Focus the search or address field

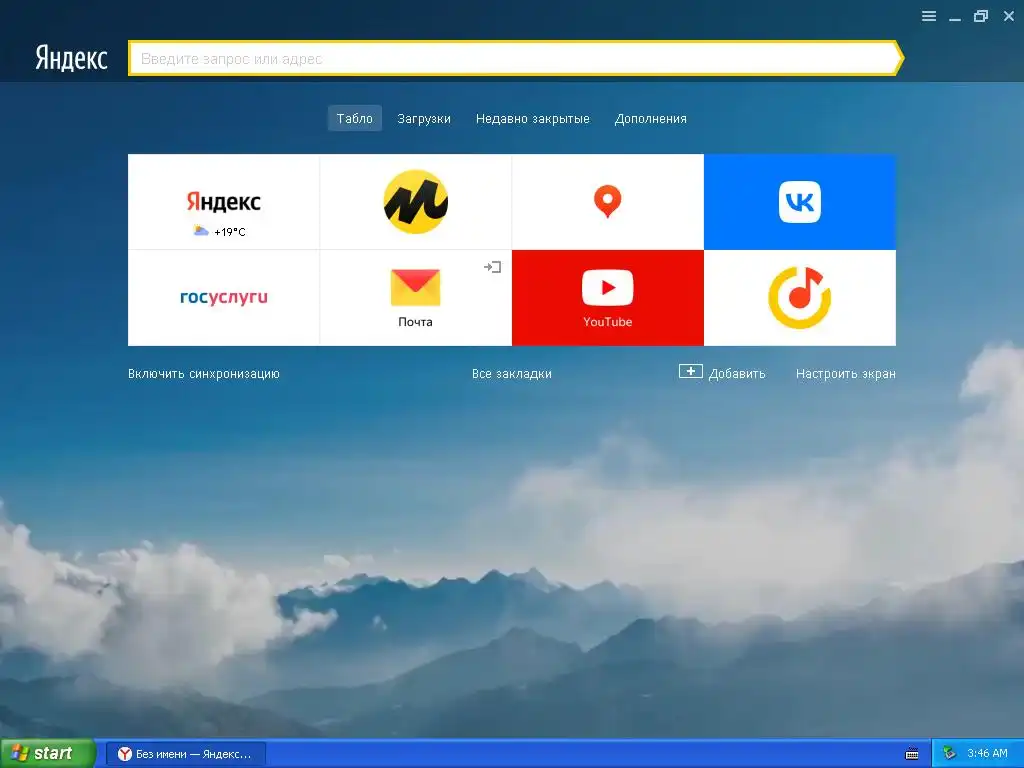[515, 59]
